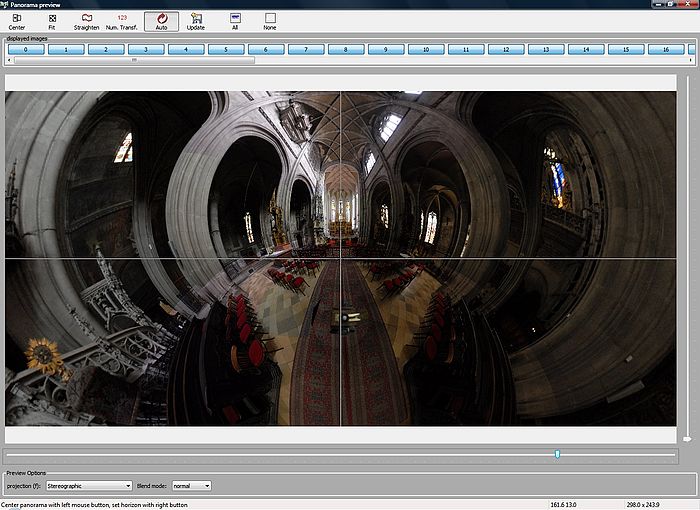This screenshot has height=510, width=700.
Task: Toggle displayed image 12
Action: point(506,49)
